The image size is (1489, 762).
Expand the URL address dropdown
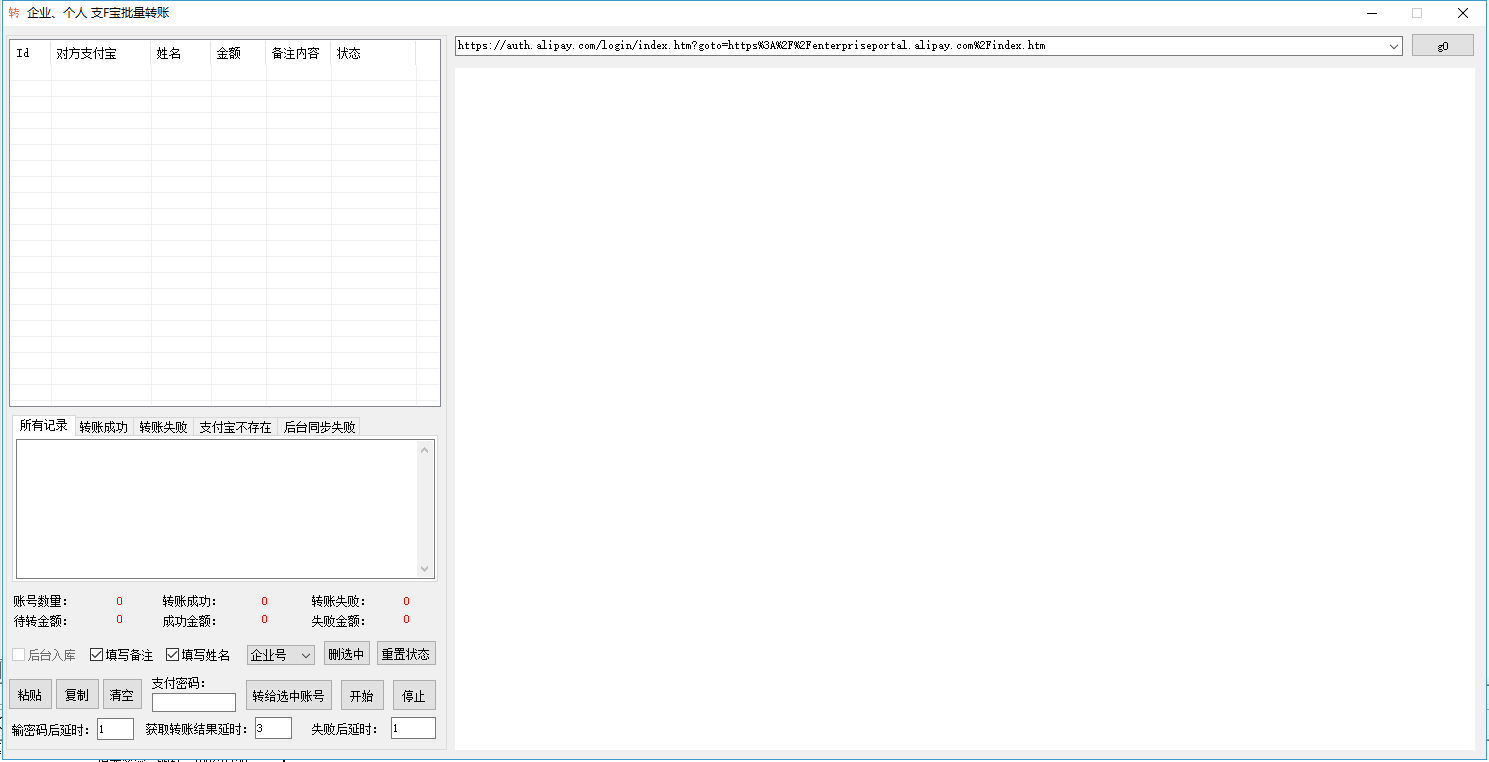tap(1393, 46)
